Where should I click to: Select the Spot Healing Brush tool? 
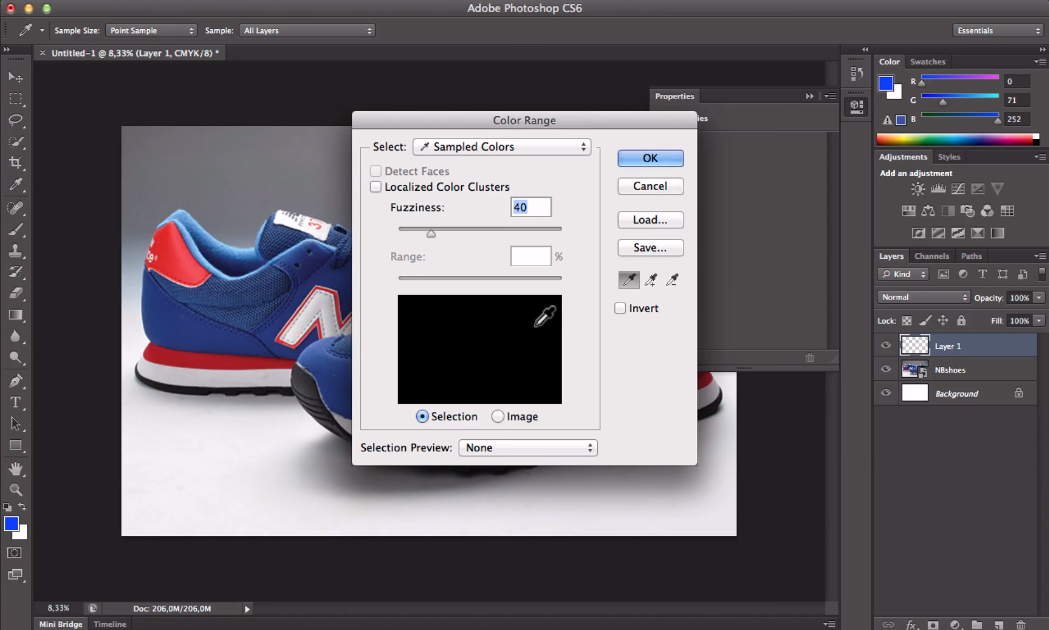click(15, 208)
